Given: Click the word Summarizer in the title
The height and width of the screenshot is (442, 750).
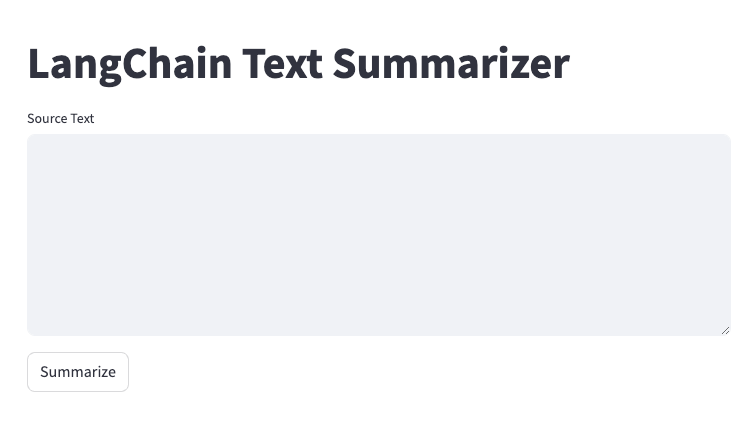Looking at the screenshot, I should 451,63.
